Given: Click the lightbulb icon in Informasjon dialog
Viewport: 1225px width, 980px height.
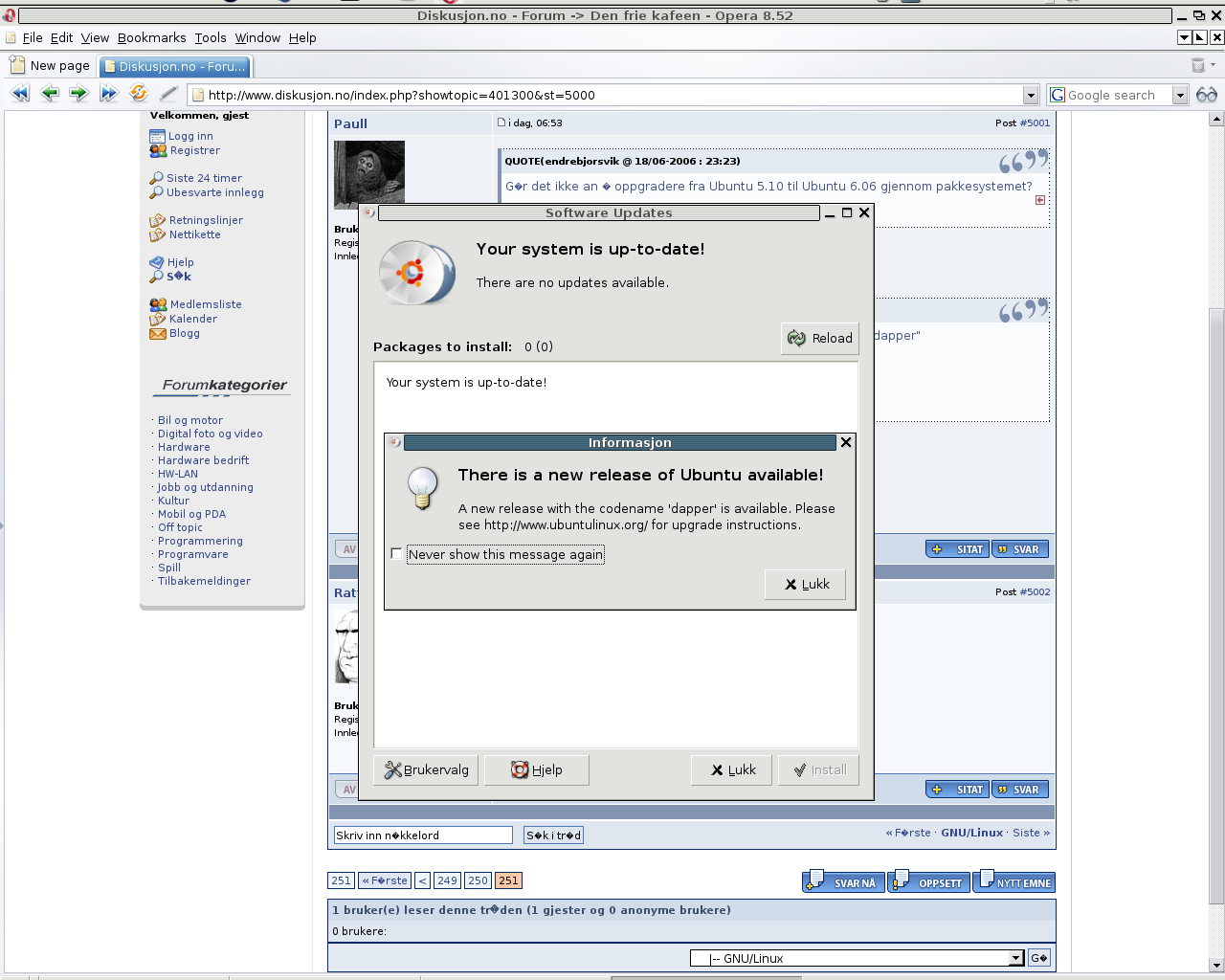Looking at the screenshot, I should [x=422, y=488].
